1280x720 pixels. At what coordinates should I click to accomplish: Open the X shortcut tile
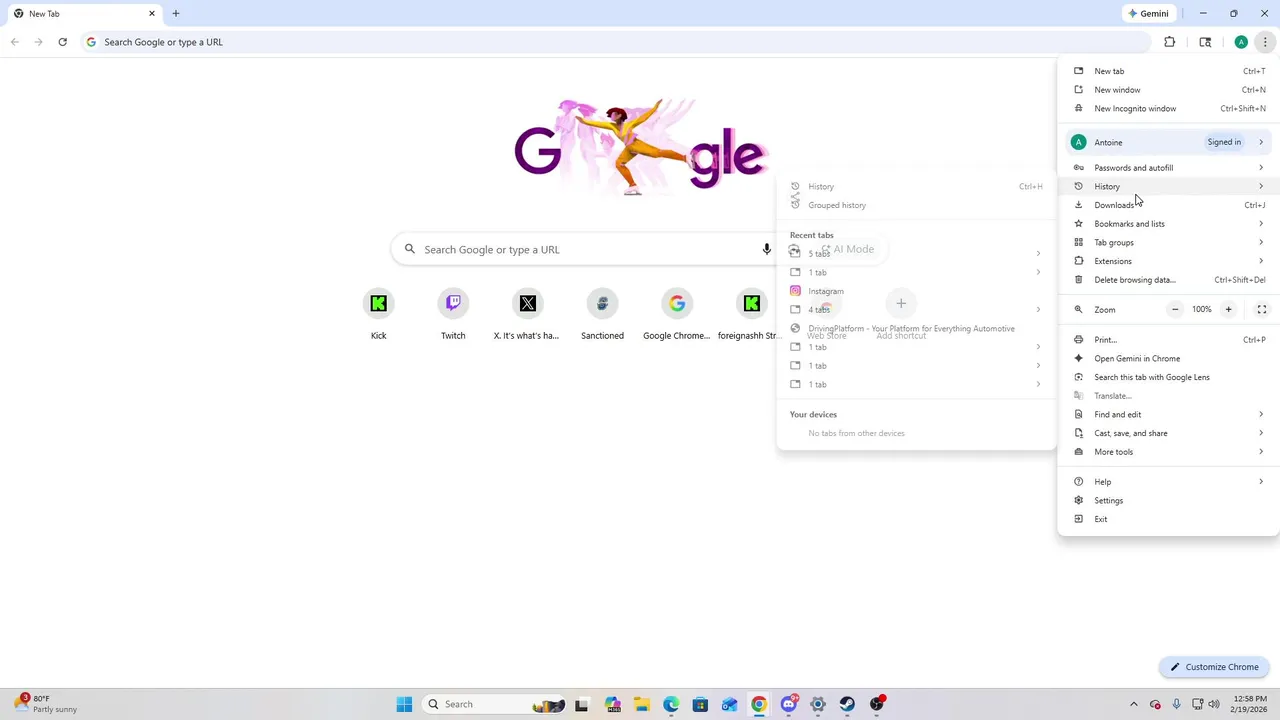click(x=527, y=314)
